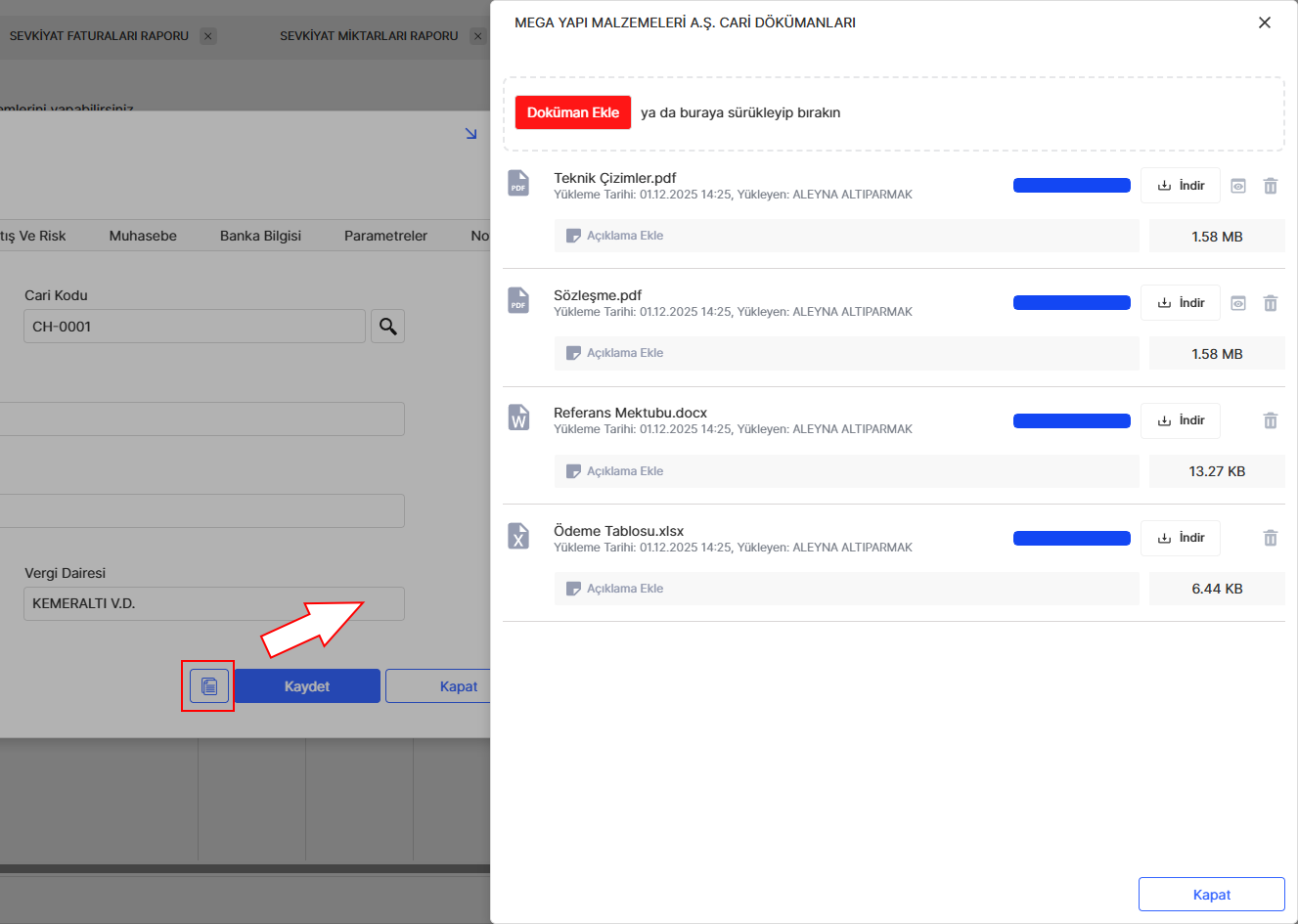Download Referans Mektubu.docx with İndir
Screen dimensions: 1298x924
click(1180, 420)
